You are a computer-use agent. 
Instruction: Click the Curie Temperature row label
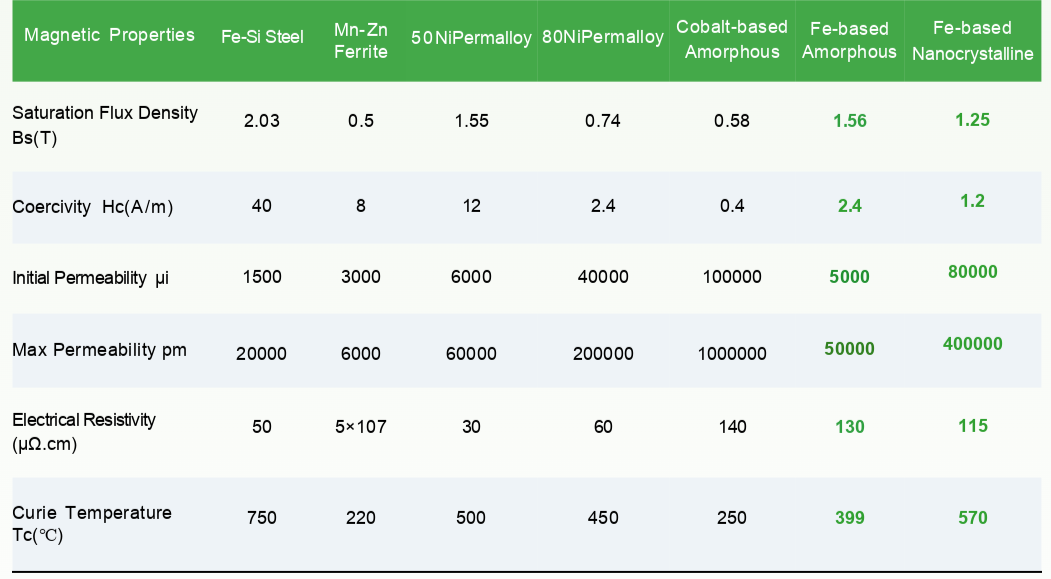pyautogui.click(x=92, y=523)
